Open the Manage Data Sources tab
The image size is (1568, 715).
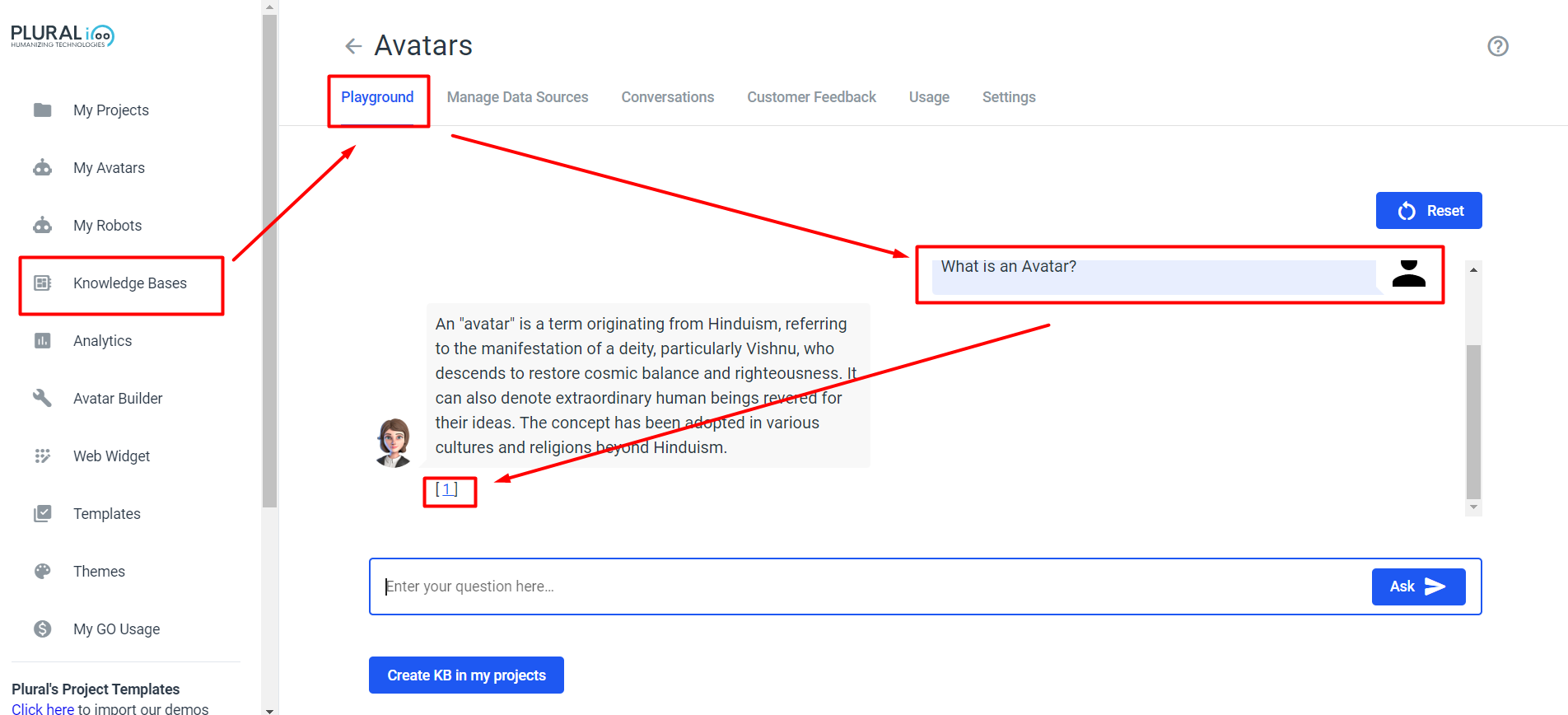pos(517,97)
